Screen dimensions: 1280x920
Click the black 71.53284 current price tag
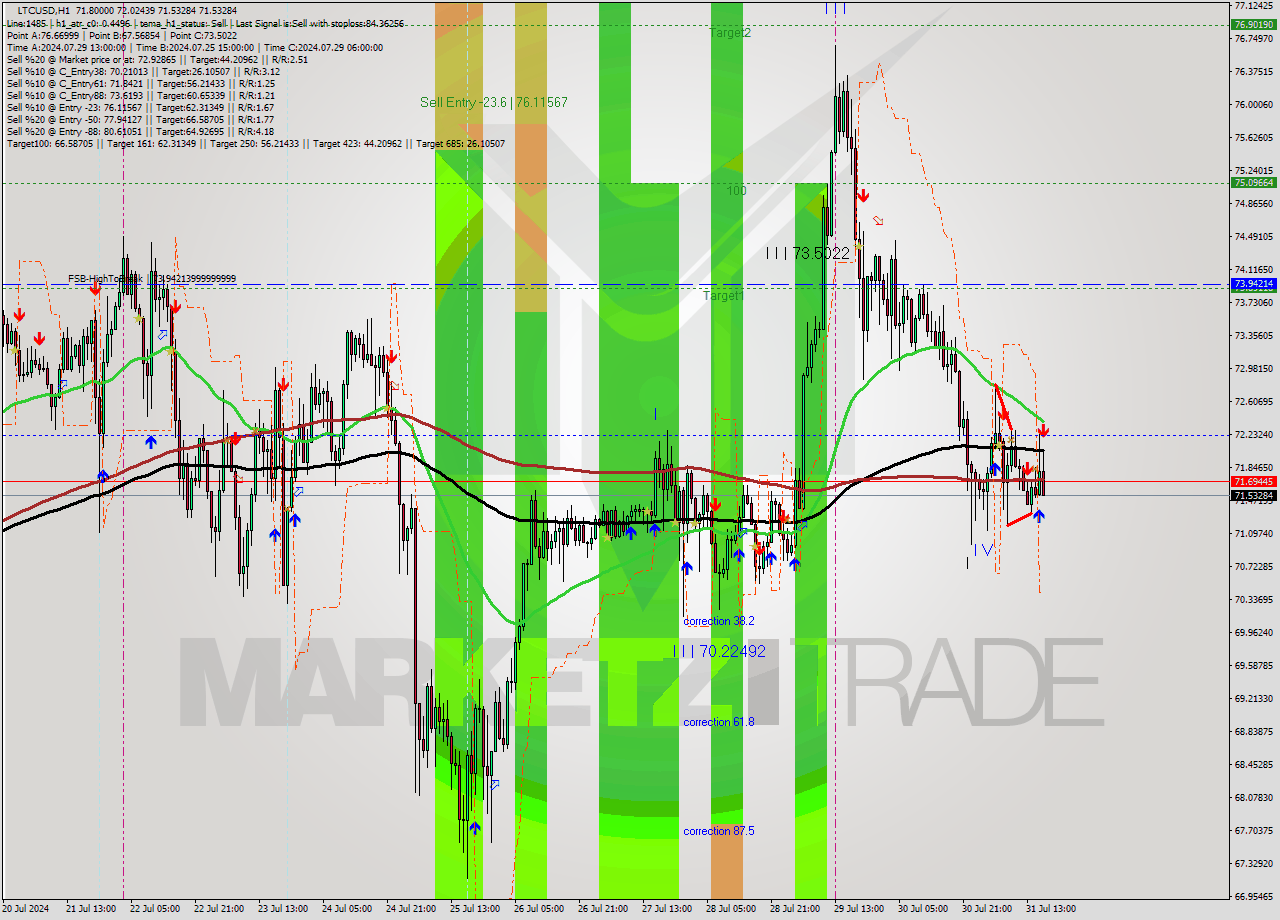(x=1253, y=495)
